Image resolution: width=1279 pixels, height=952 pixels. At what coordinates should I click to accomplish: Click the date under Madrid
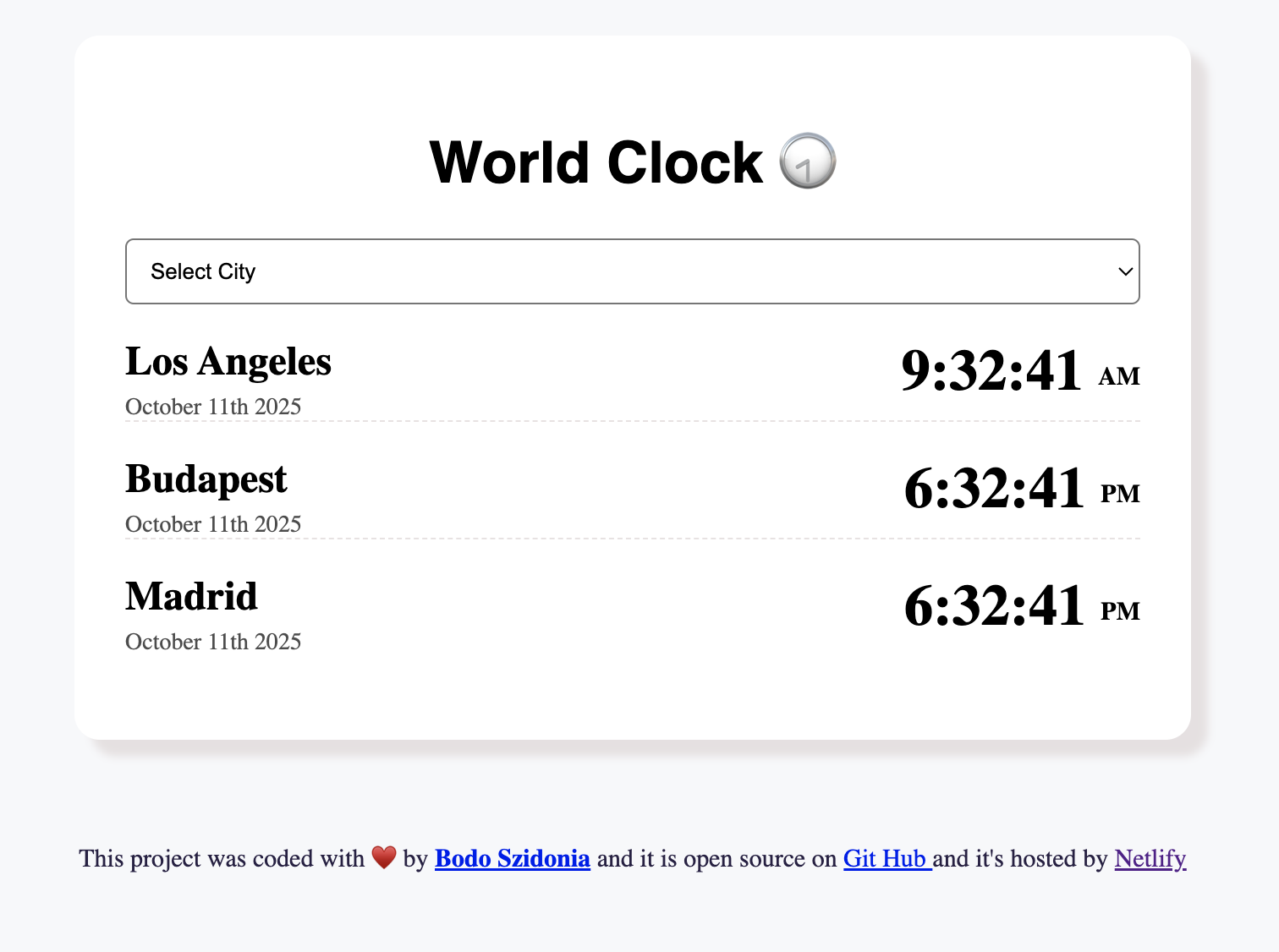(212, 642)
